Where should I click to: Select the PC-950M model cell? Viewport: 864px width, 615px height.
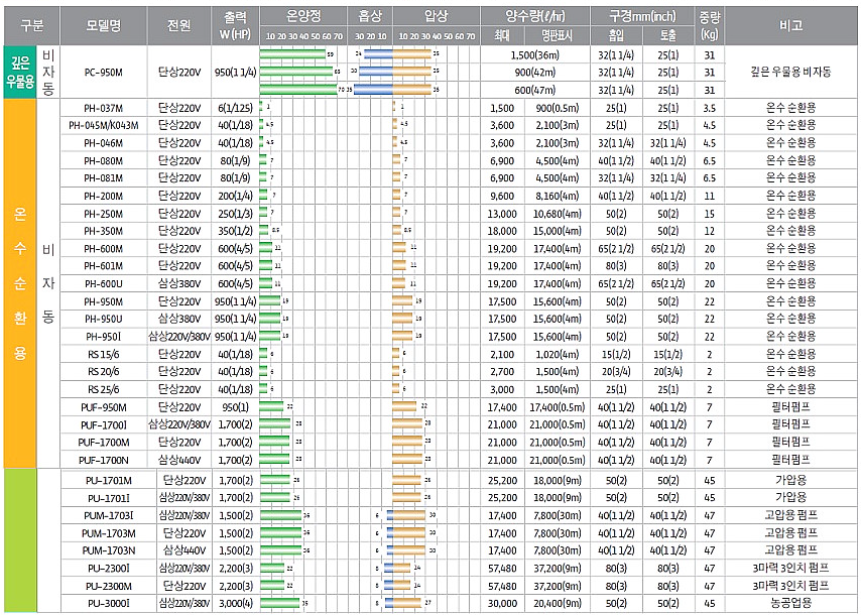pos(104,72)
